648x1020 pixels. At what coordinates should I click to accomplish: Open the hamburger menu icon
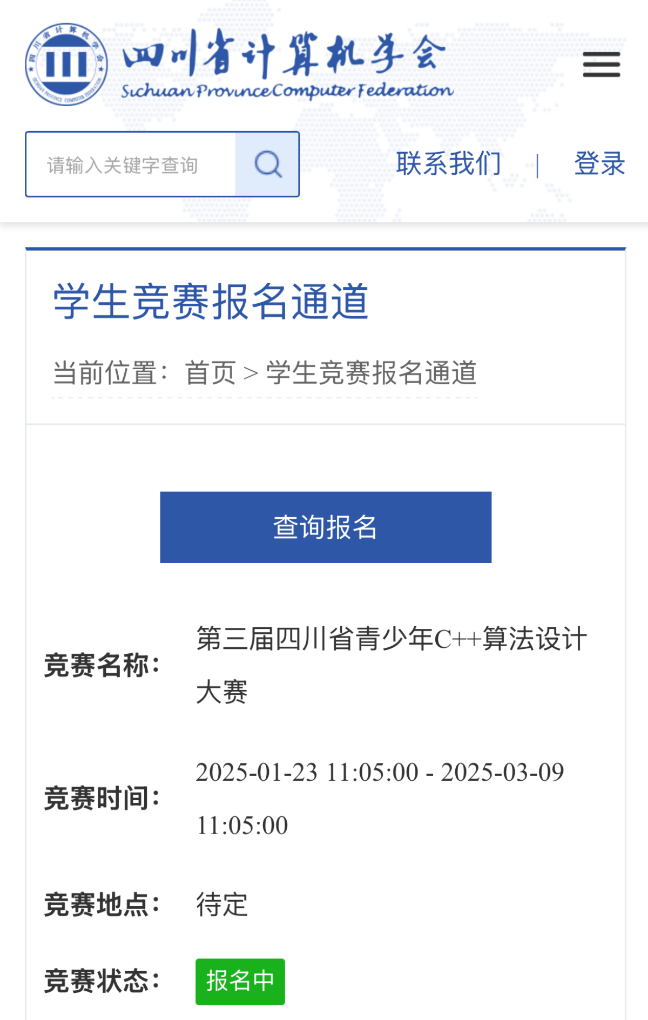pyautogui.click(x=601, y=64)
